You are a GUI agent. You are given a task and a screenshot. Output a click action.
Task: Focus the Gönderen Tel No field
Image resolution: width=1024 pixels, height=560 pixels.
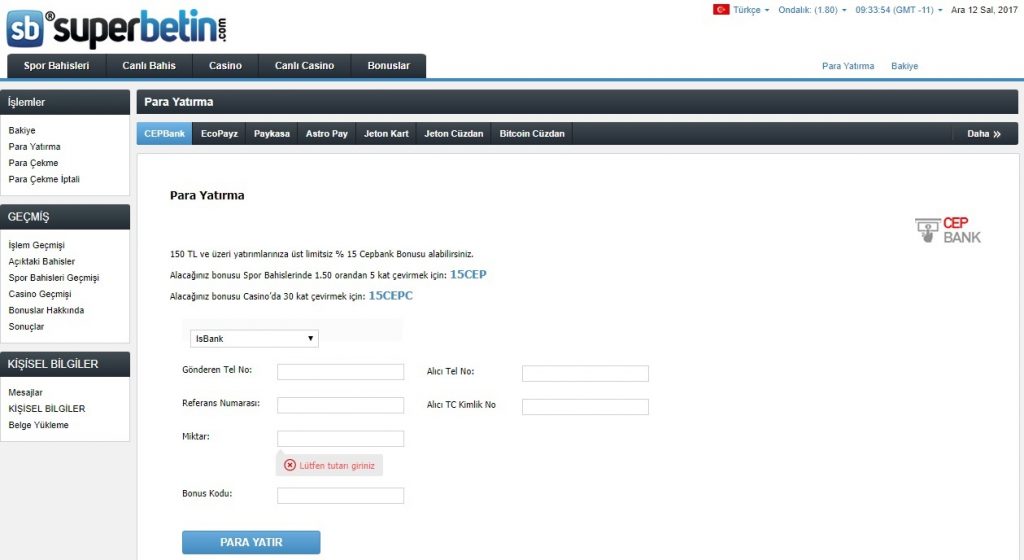tap(340, 373)
